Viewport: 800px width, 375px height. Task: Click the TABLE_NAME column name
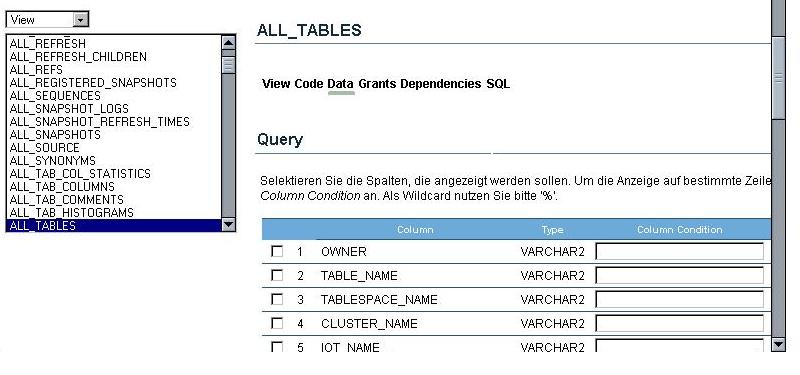pyautogui.click(x=359, y=276)
